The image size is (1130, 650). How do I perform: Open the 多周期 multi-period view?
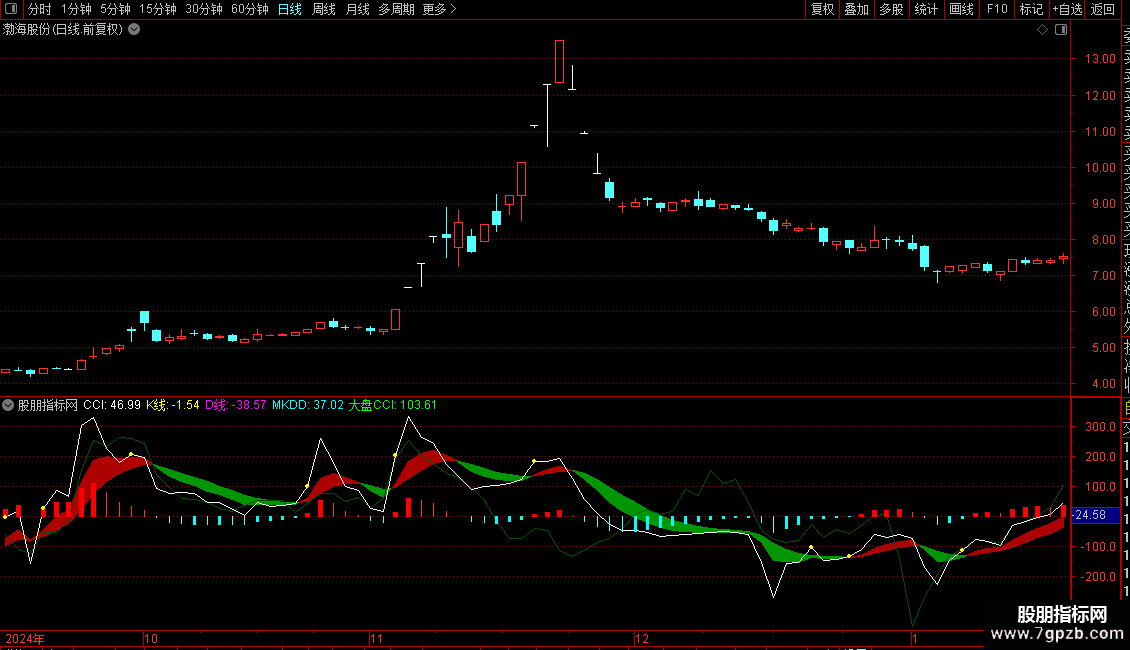point(396,9)
